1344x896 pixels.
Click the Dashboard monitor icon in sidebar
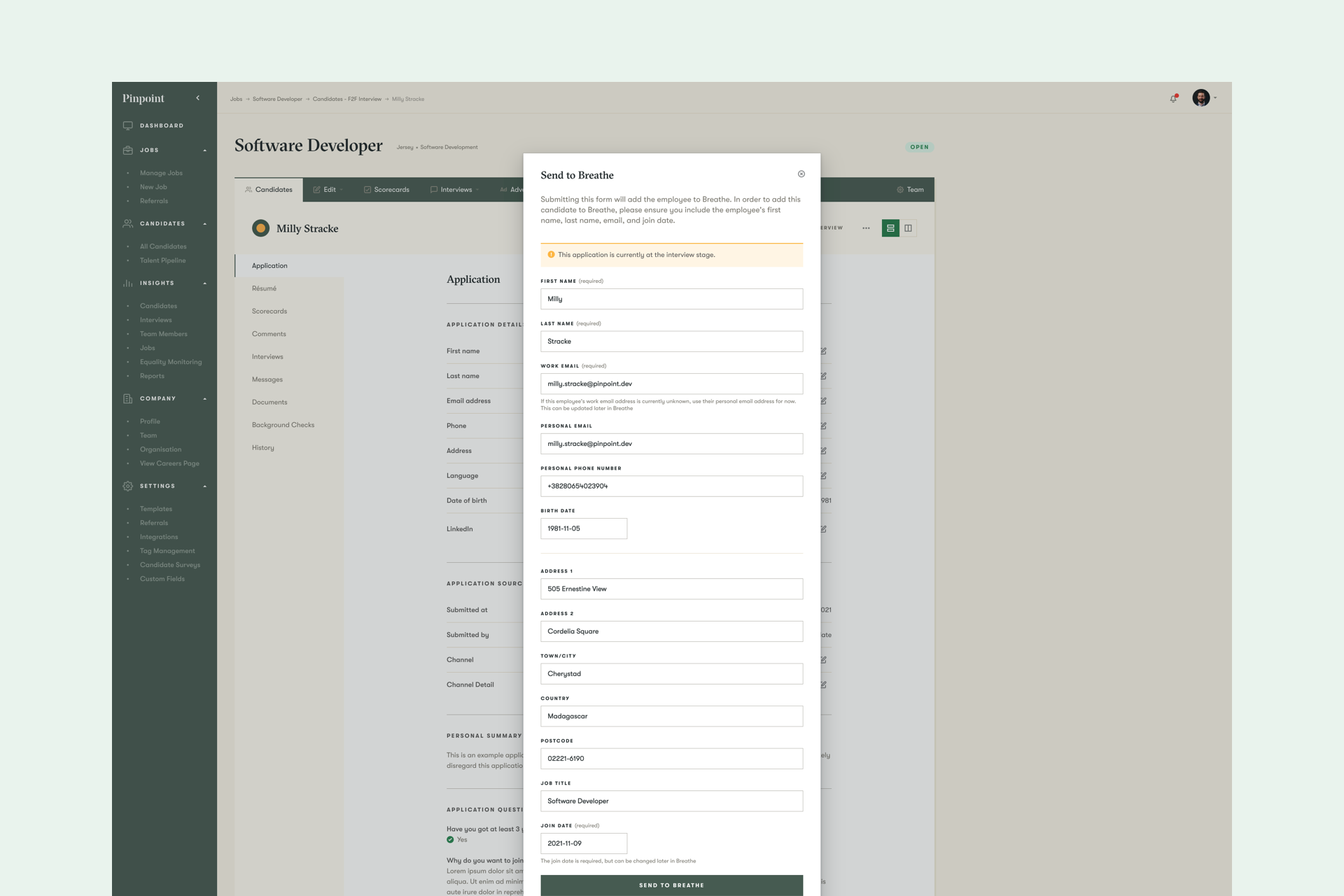(x=127, y=125)
